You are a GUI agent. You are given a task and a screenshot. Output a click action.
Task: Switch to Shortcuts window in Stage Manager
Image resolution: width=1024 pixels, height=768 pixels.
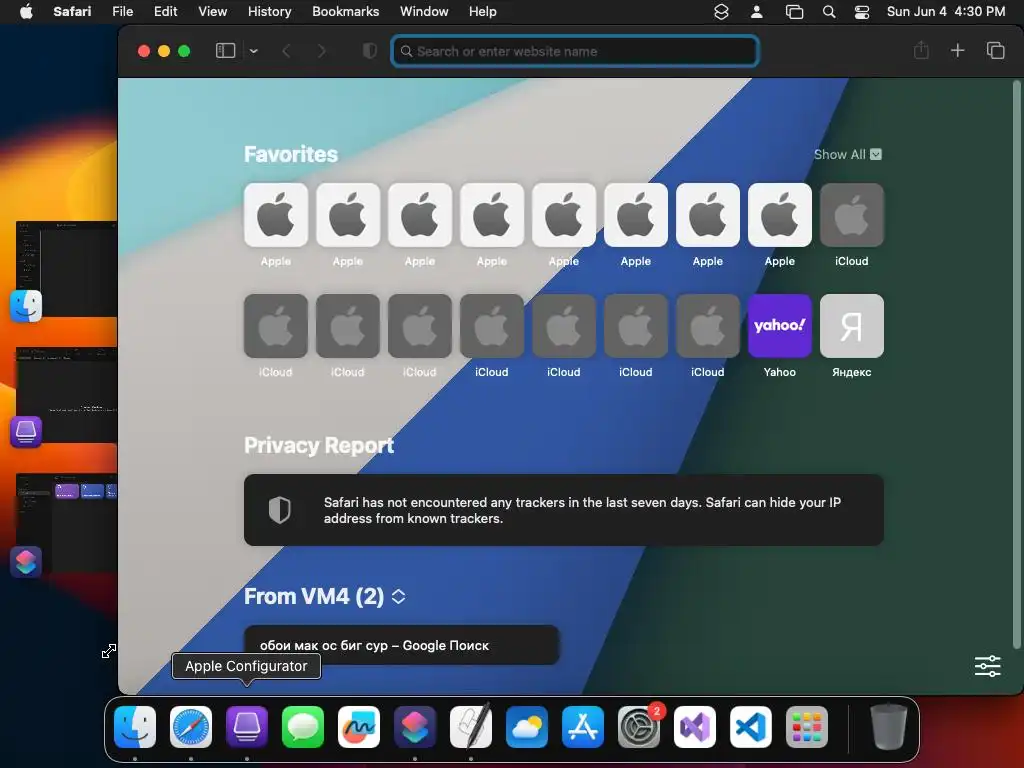click(67, 522)
